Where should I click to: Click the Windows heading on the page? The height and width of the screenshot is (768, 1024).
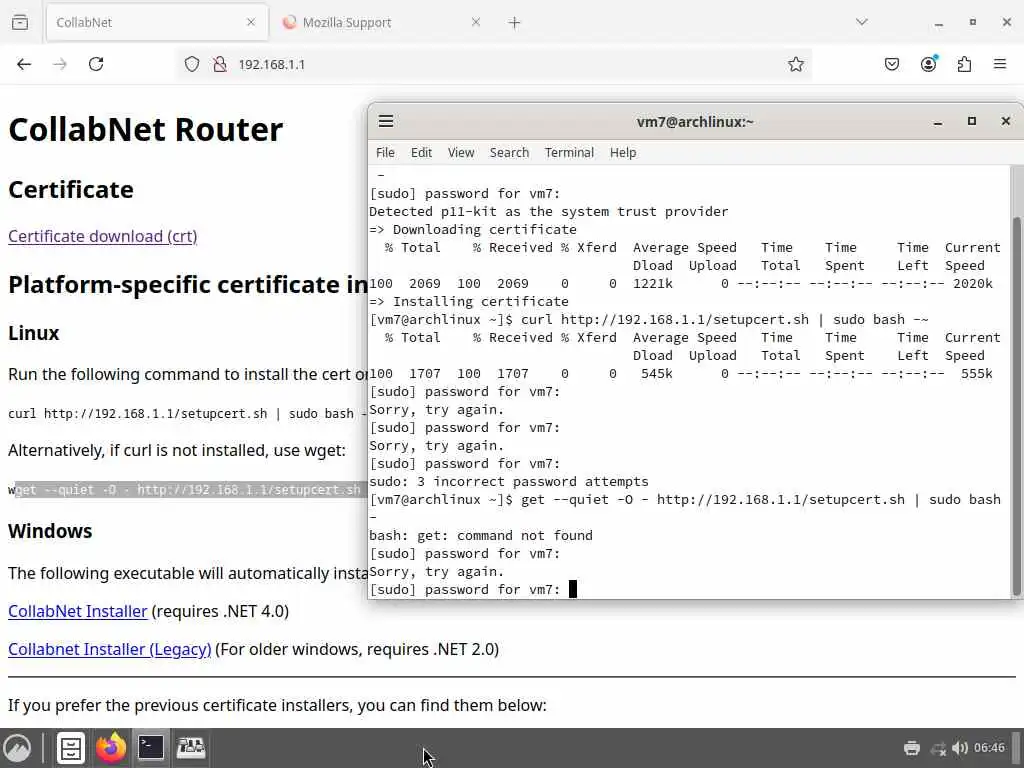50,531
